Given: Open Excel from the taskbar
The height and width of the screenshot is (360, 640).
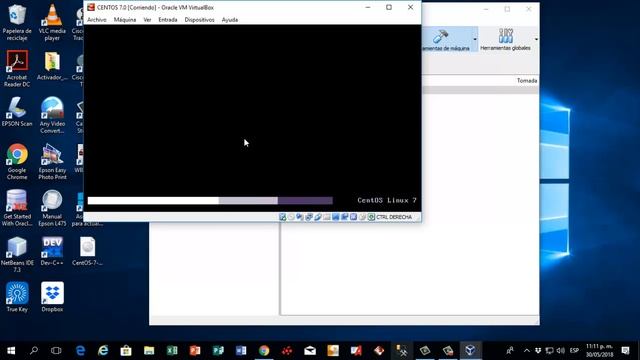Looking at the screenshot, I should (x=172, y=350).
